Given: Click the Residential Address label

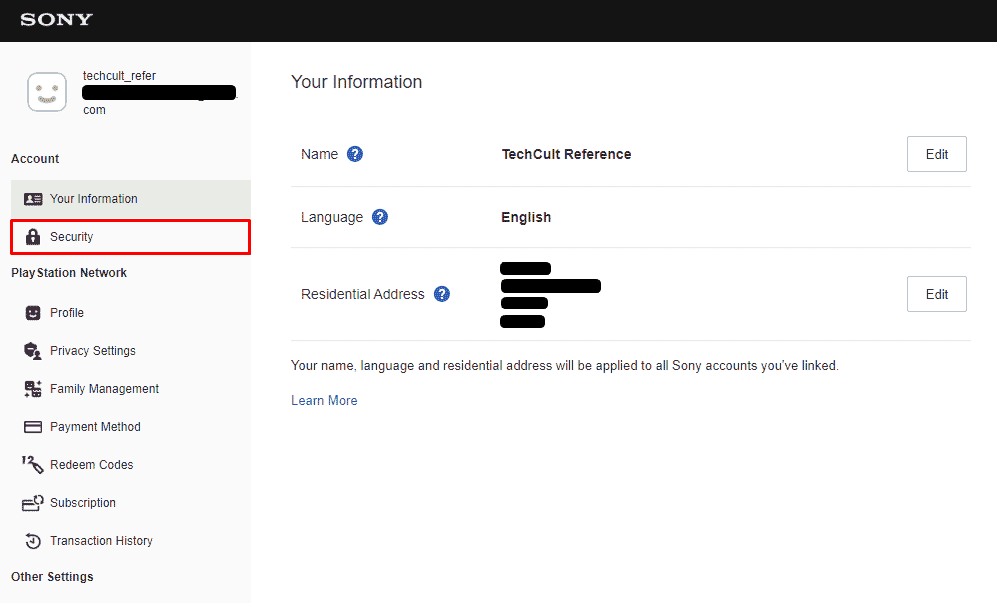Looking at the screenshot, I should (x=362, y=294).
